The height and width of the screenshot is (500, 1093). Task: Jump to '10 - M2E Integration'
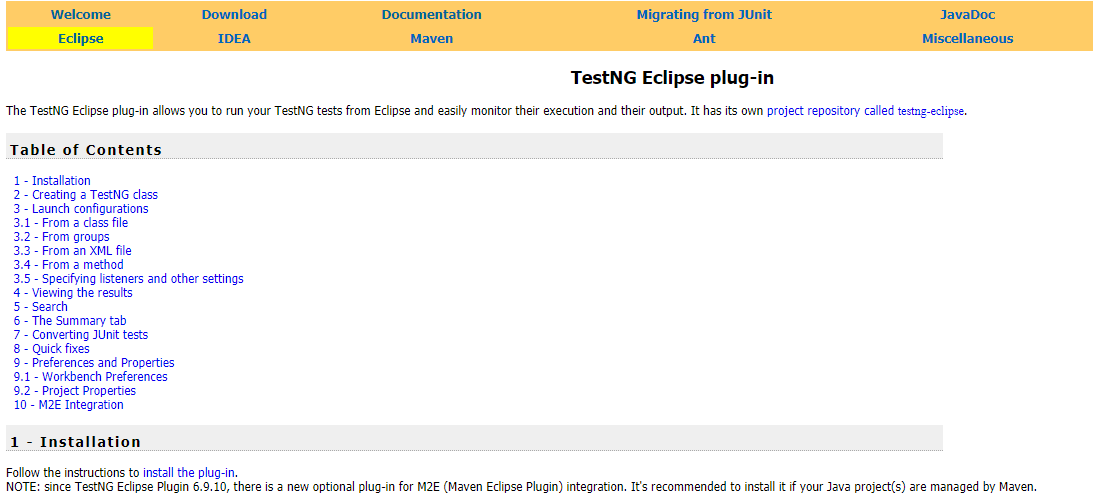(68, 404)
